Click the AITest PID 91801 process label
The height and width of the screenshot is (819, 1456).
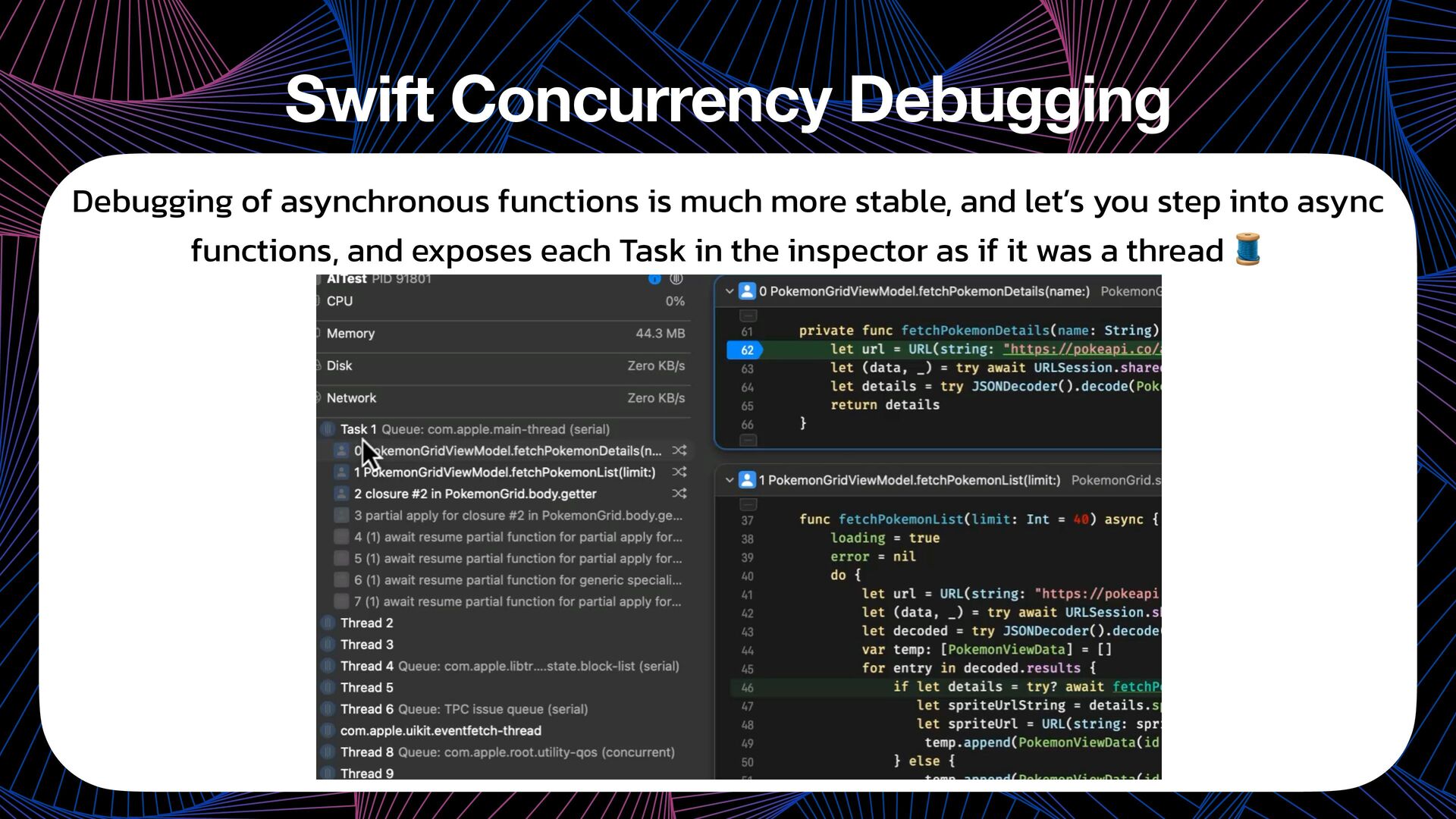tap(379, 279)
